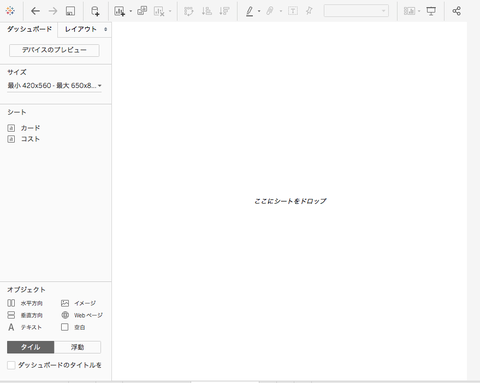The width and height of the screenshot is (480, 383).
Task: Select the highlight pen icon
Action: click(249, 11)
